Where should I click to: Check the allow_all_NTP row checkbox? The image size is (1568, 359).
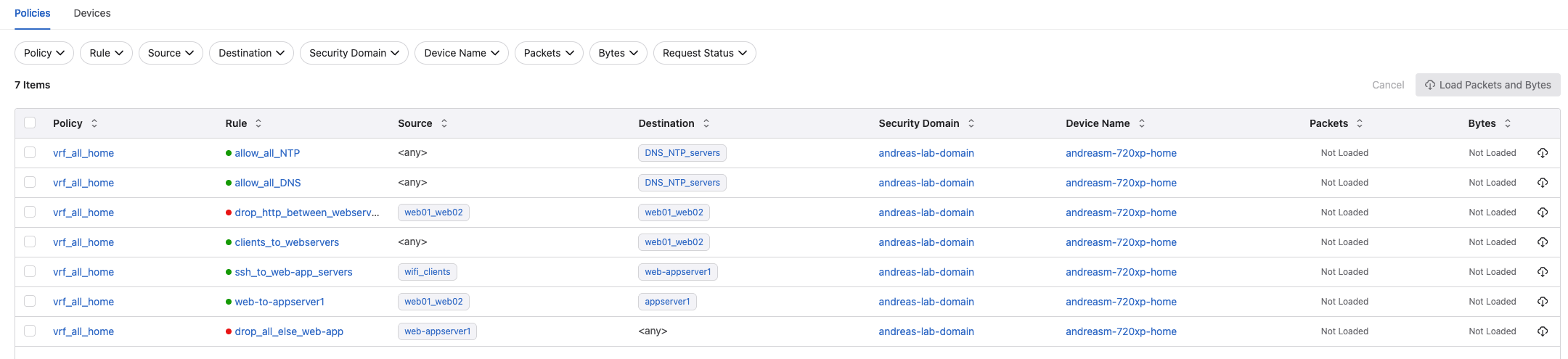[x=30, y=152]
